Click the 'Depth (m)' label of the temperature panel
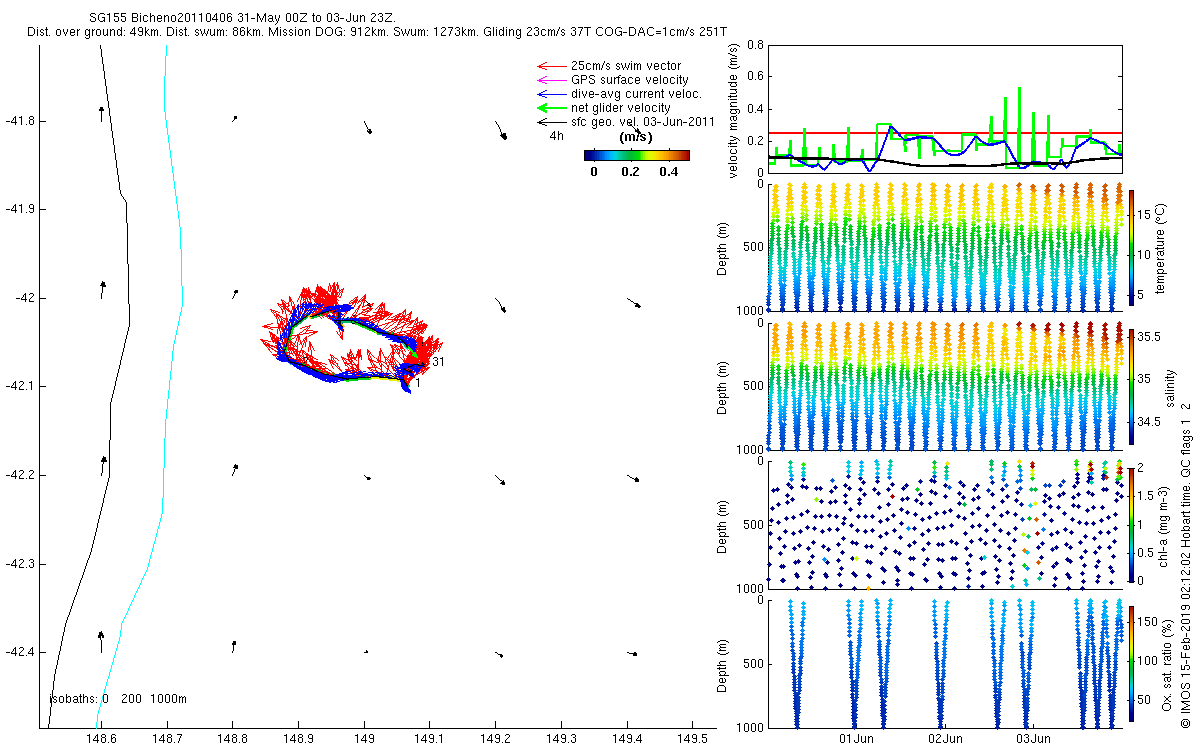Image resolution: width=1200 pixels, height=750 pixels. [724, 247]
